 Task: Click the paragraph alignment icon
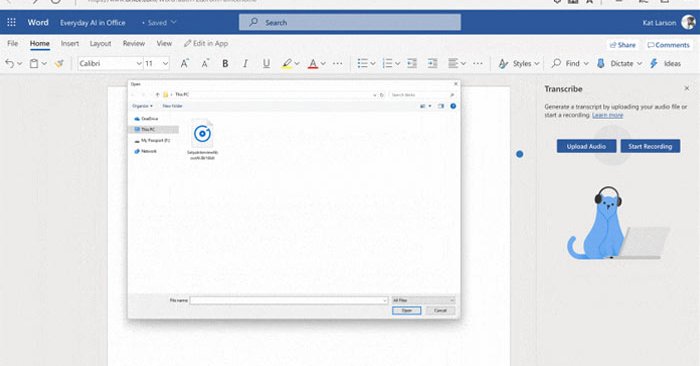[453, 64]
